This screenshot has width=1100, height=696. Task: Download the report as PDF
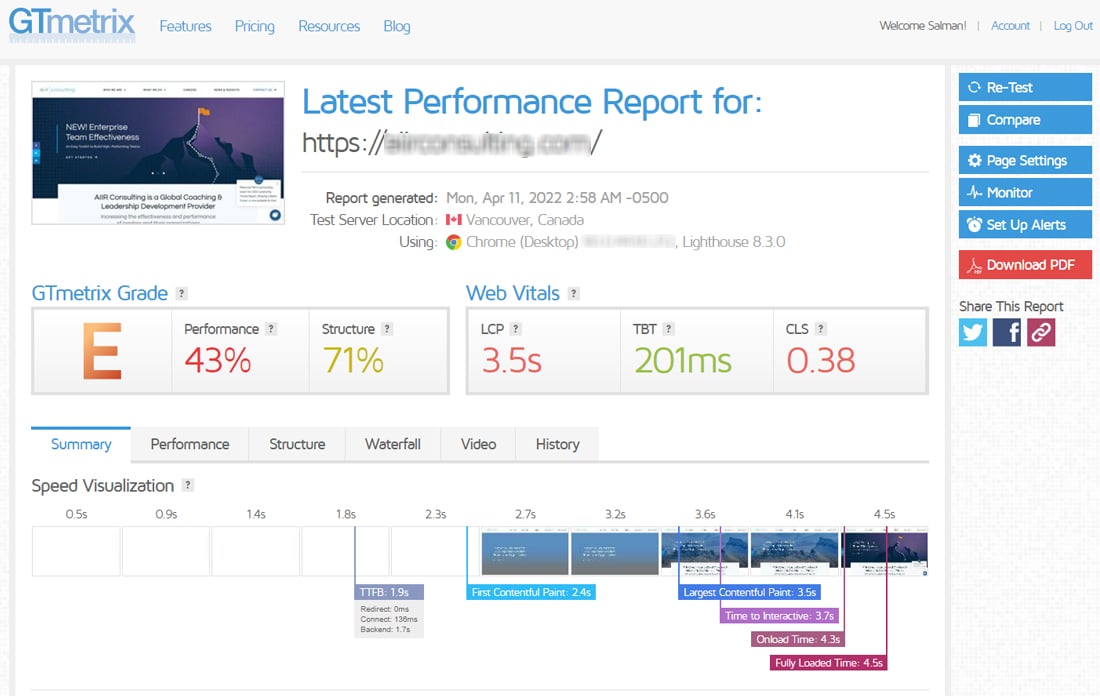click(x=1025, y=264)
